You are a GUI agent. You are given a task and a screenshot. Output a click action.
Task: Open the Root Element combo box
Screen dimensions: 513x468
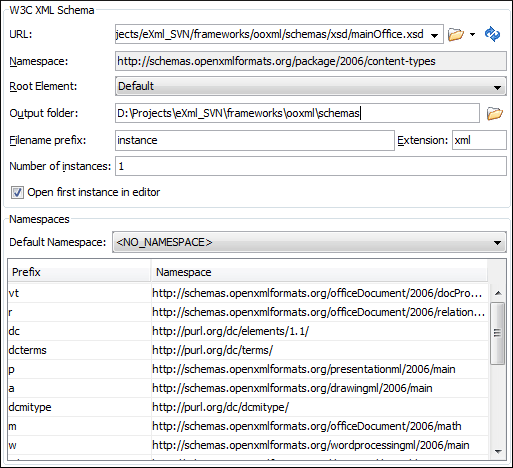coord(311,86)
